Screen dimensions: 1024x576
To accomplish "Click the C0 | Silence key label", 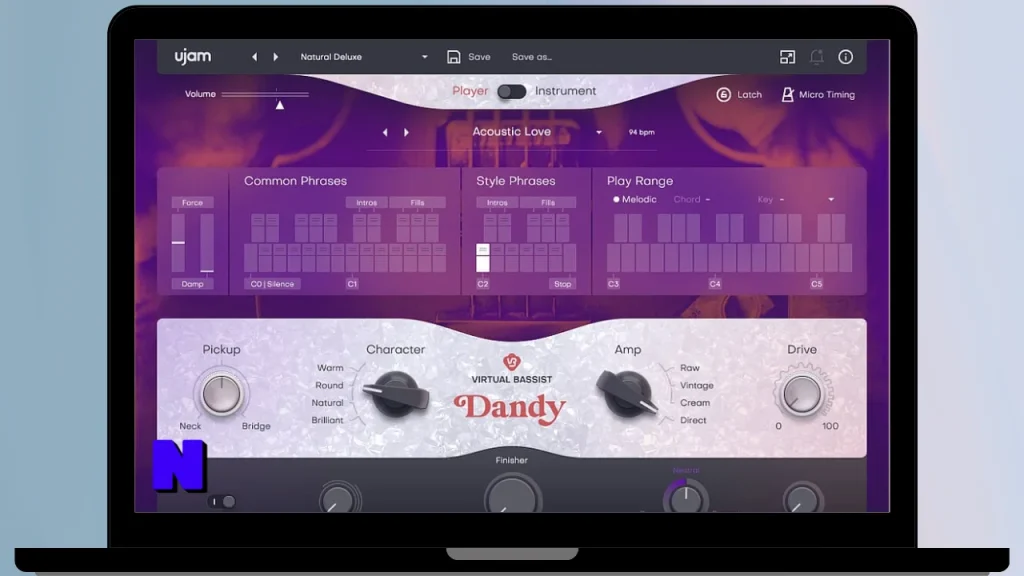I will point(272,284).
